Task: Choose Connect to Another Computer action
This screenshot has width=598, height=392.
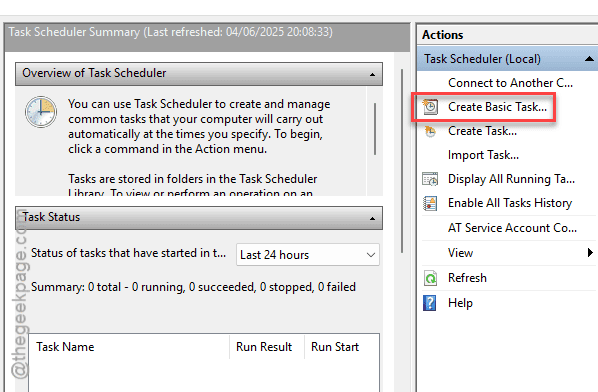Action: pos(510,83)
